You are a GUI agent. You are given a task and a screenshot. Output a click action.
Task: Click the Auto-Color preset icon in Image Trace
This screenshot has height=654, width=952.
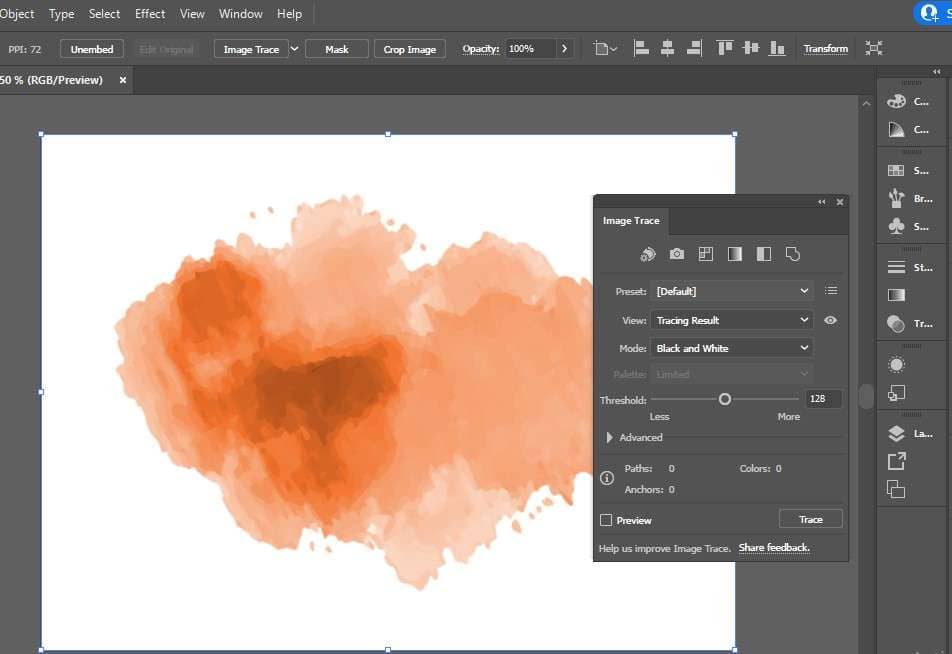point(648,254)
